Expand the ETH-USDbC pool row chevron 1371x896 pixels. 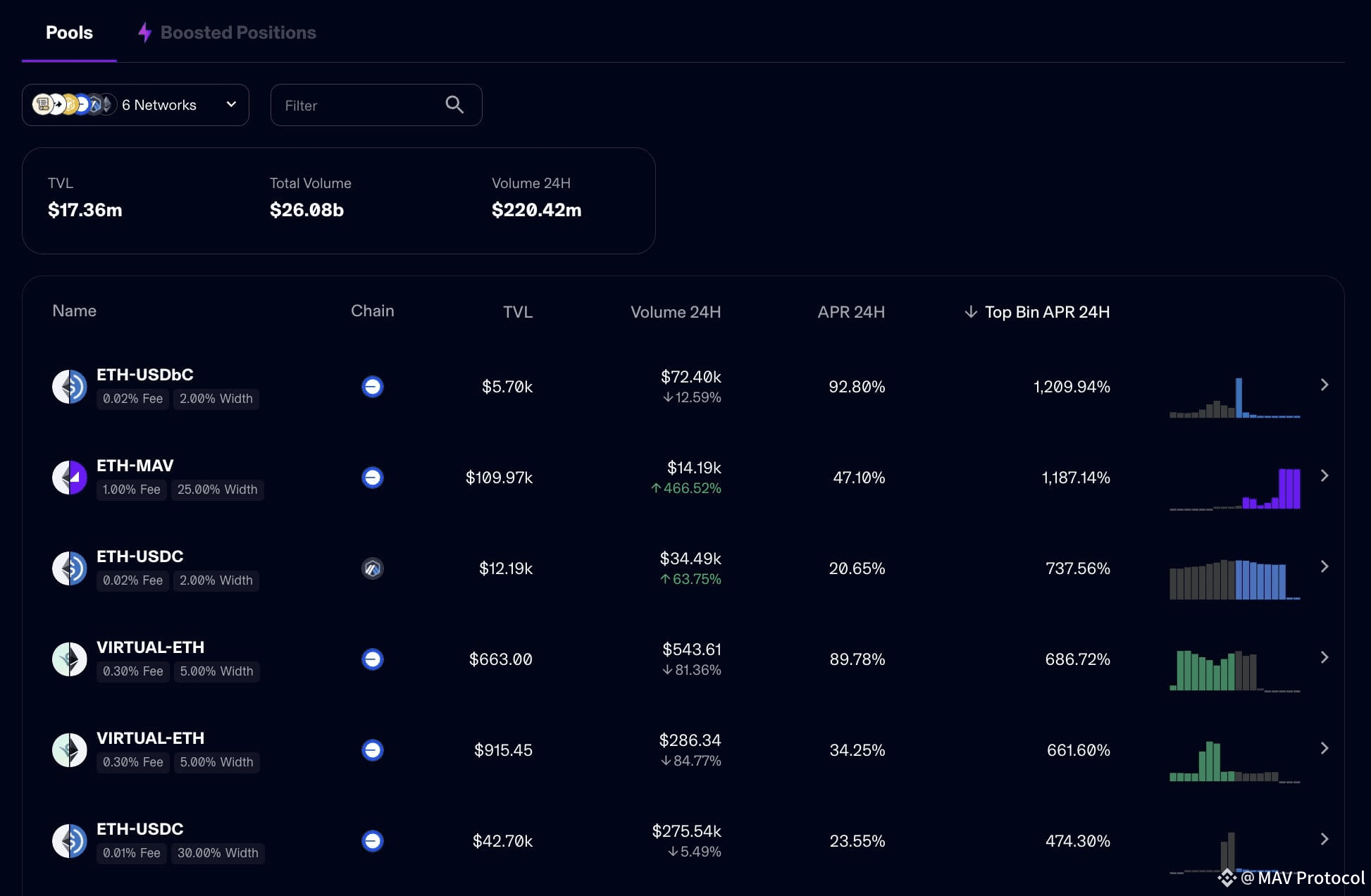tap(1325, 385)
